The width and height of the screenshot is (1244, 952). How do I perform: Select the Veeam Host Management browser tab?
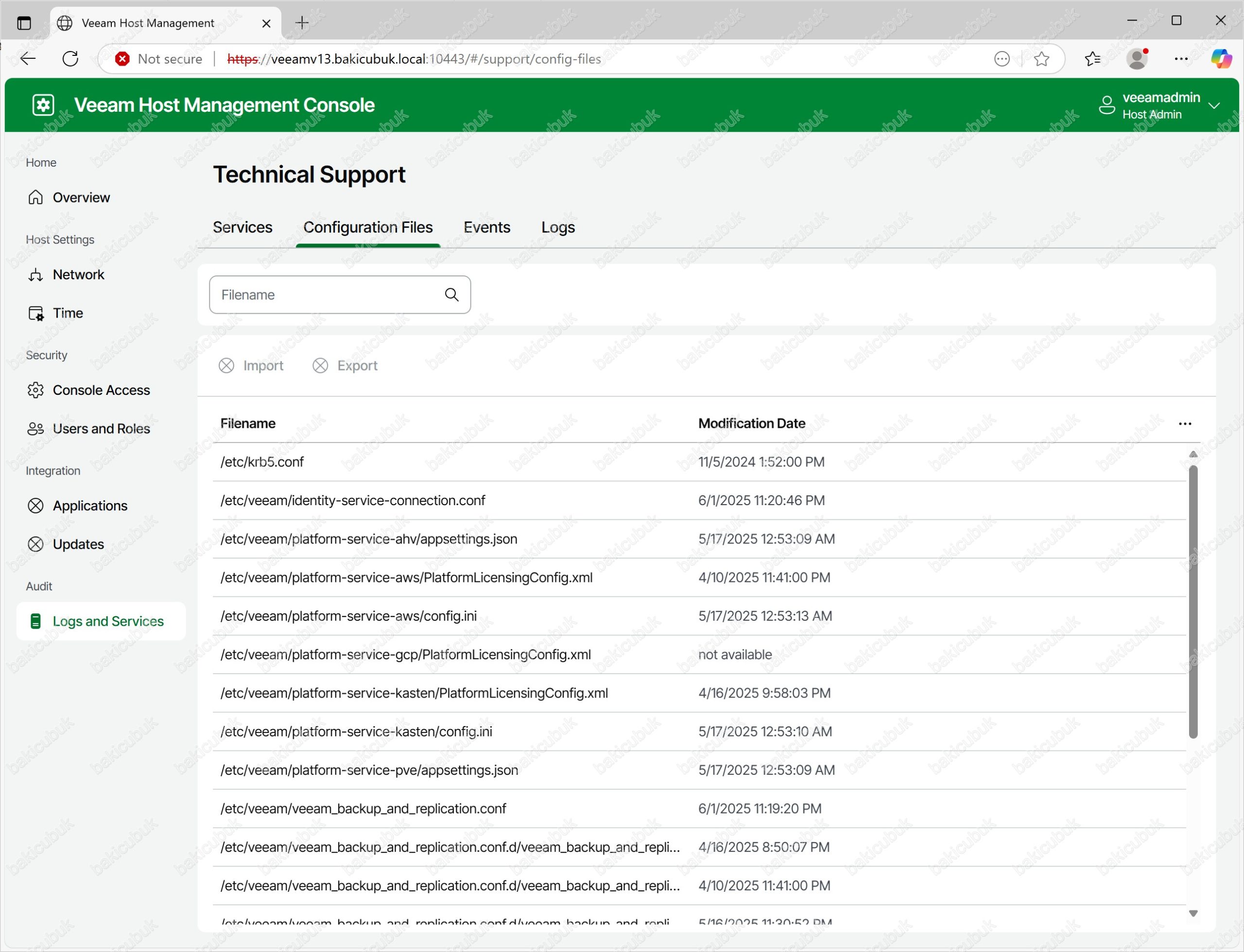(x=166, y=23)
